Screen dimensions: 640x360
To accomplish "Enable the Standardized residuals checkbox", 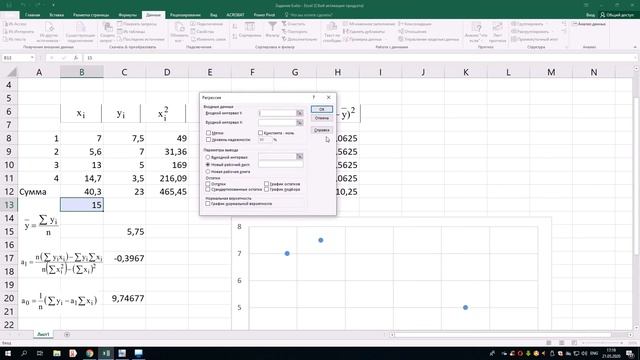I will click(x=208, y=189).
